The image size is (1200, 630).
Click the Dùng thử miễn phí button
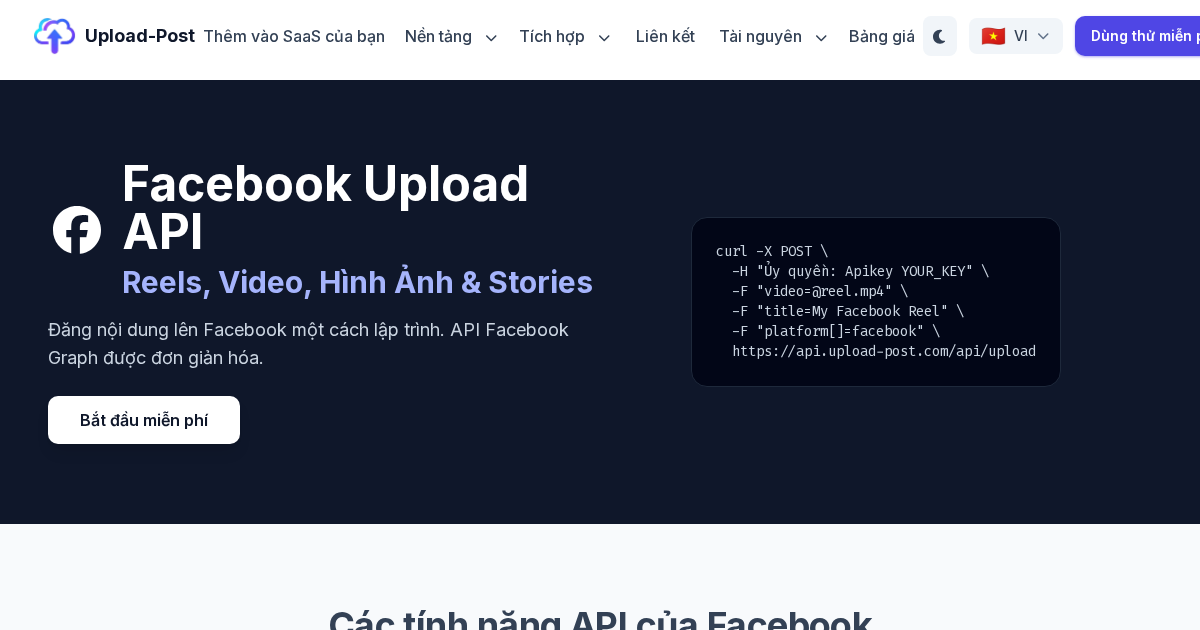pos(1138,36)
